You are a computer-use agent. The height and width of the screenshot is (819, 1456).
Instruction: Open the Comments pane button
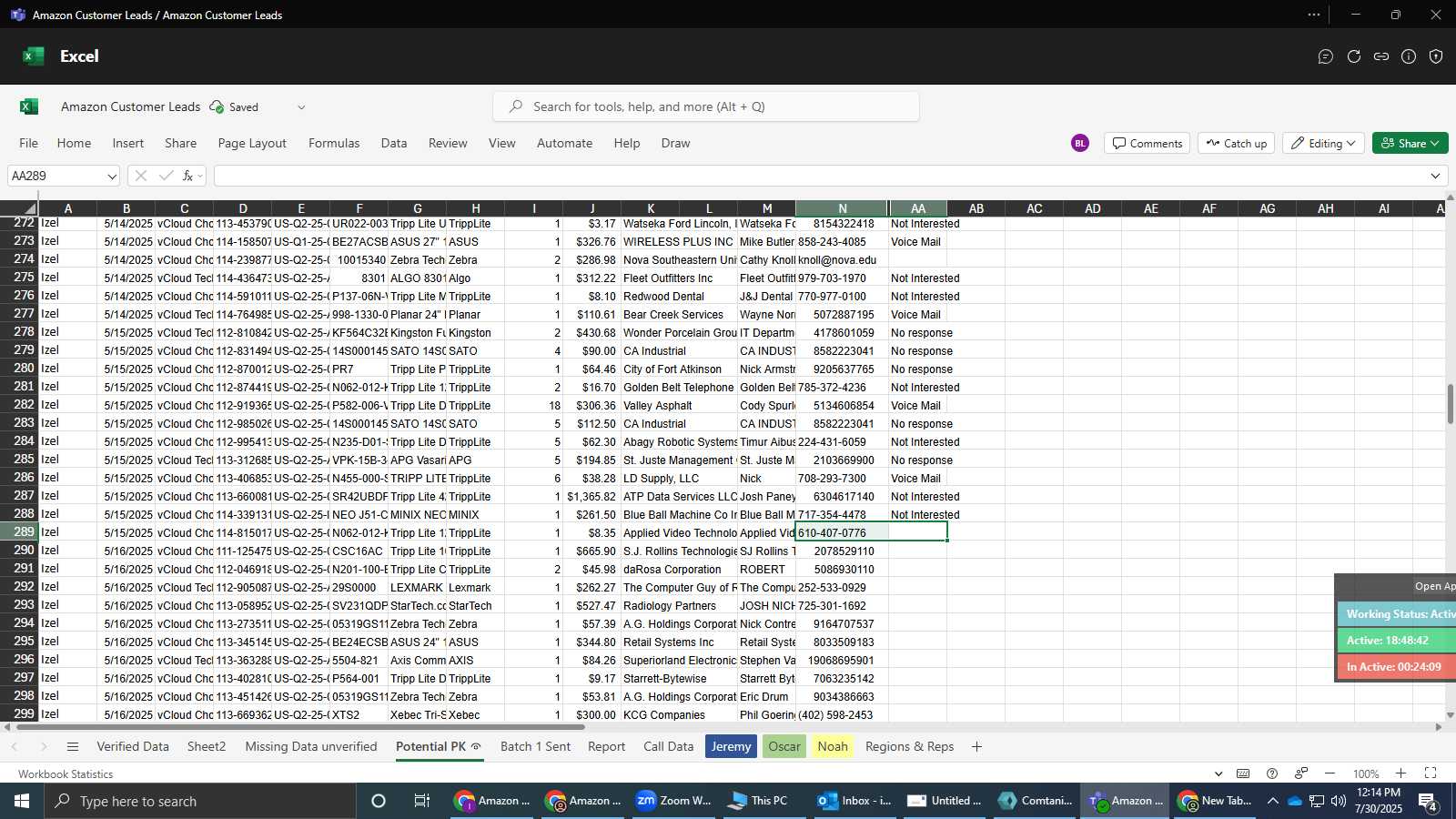coord(1147,143)
